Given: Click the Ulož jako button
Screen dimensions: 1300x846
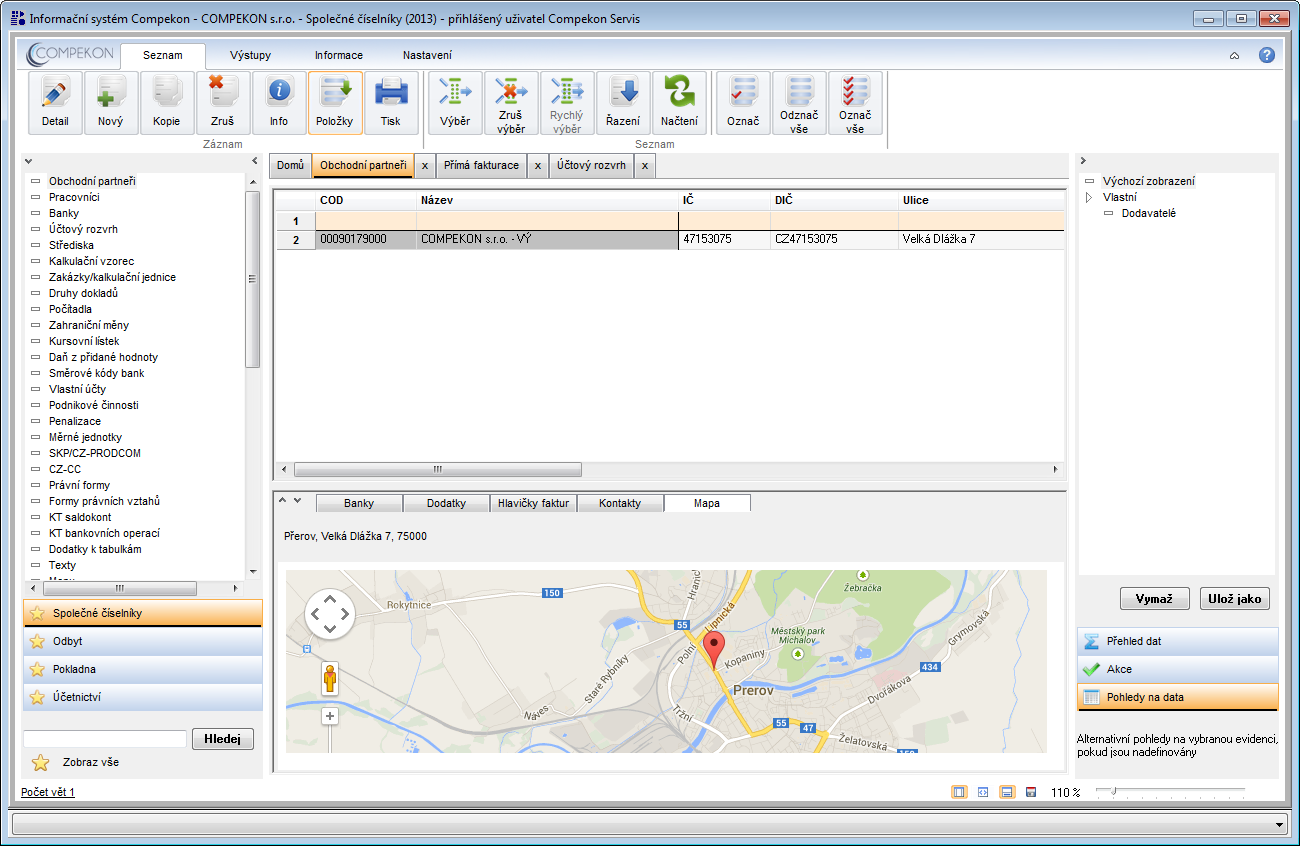Looking at the screenshot, I should click(x=1234, y=599).
